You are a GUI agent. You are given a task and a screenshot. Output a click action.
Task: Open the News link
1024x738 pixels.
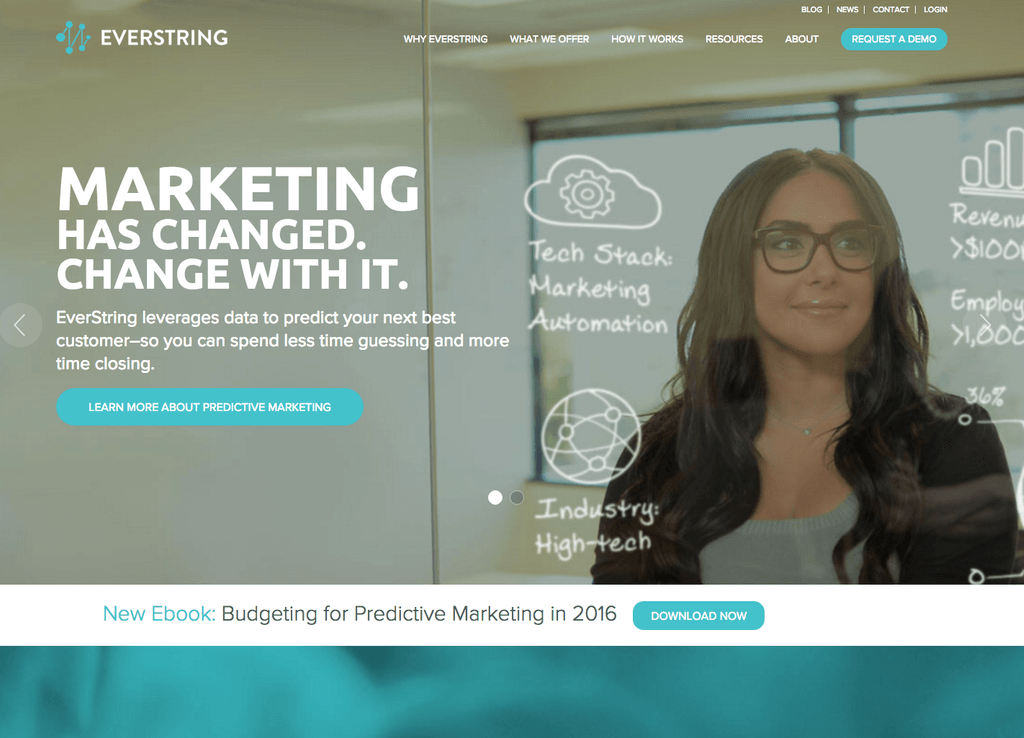coord(847,10)
